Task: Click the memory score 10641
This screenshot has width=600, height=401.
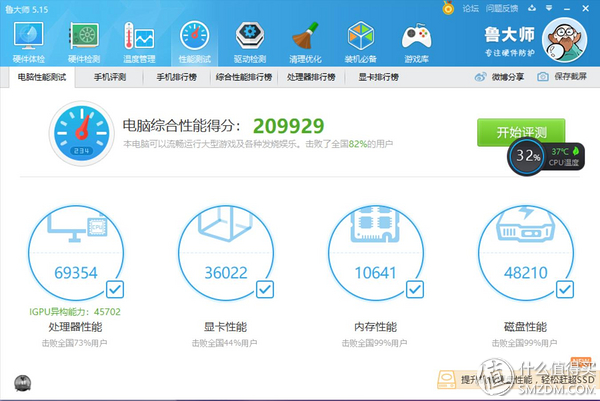Action: (375, 273)
